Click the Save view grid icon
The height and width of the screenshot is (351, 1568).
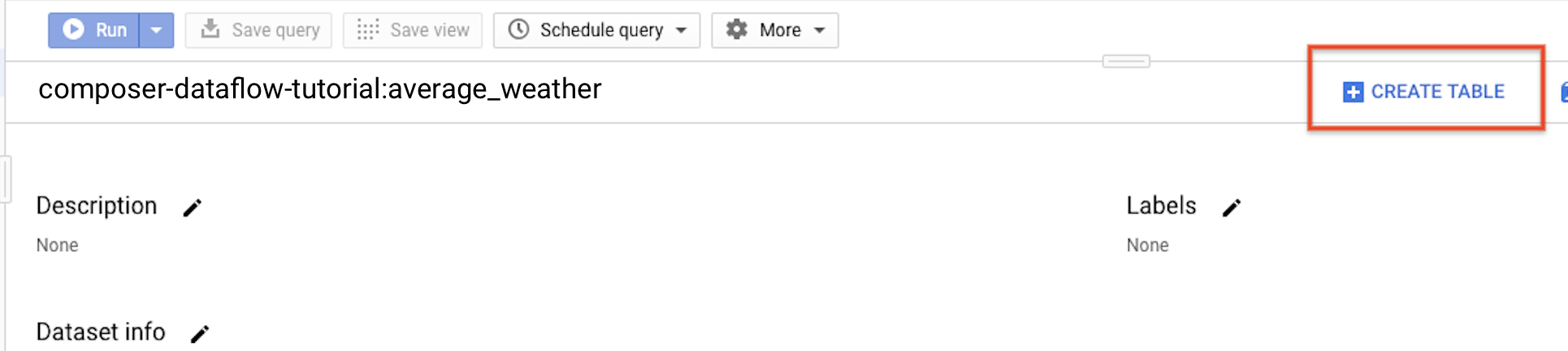[x=368, y=30]
